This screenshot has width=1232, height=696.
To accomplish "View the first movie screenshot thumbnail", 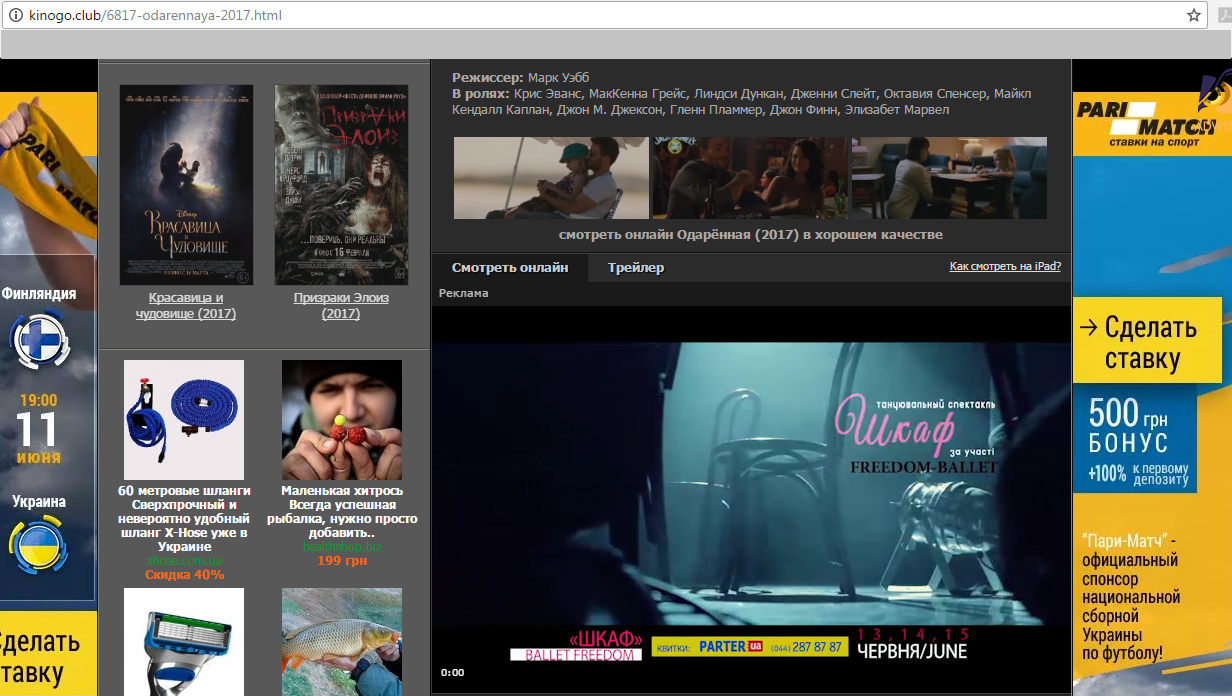I will click(x=551, y=178).
